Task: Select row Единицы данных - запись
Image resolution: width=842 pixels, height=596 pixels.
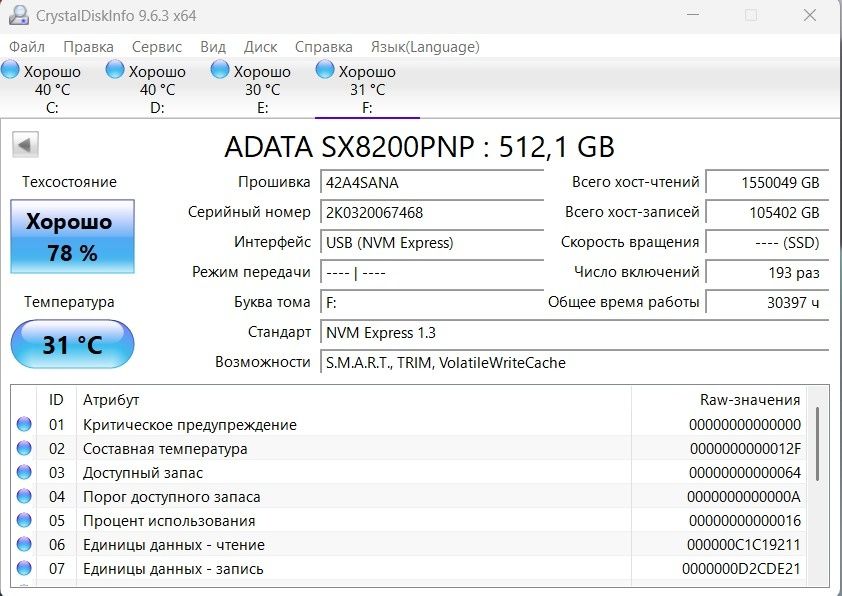Action: pos(409,569)
